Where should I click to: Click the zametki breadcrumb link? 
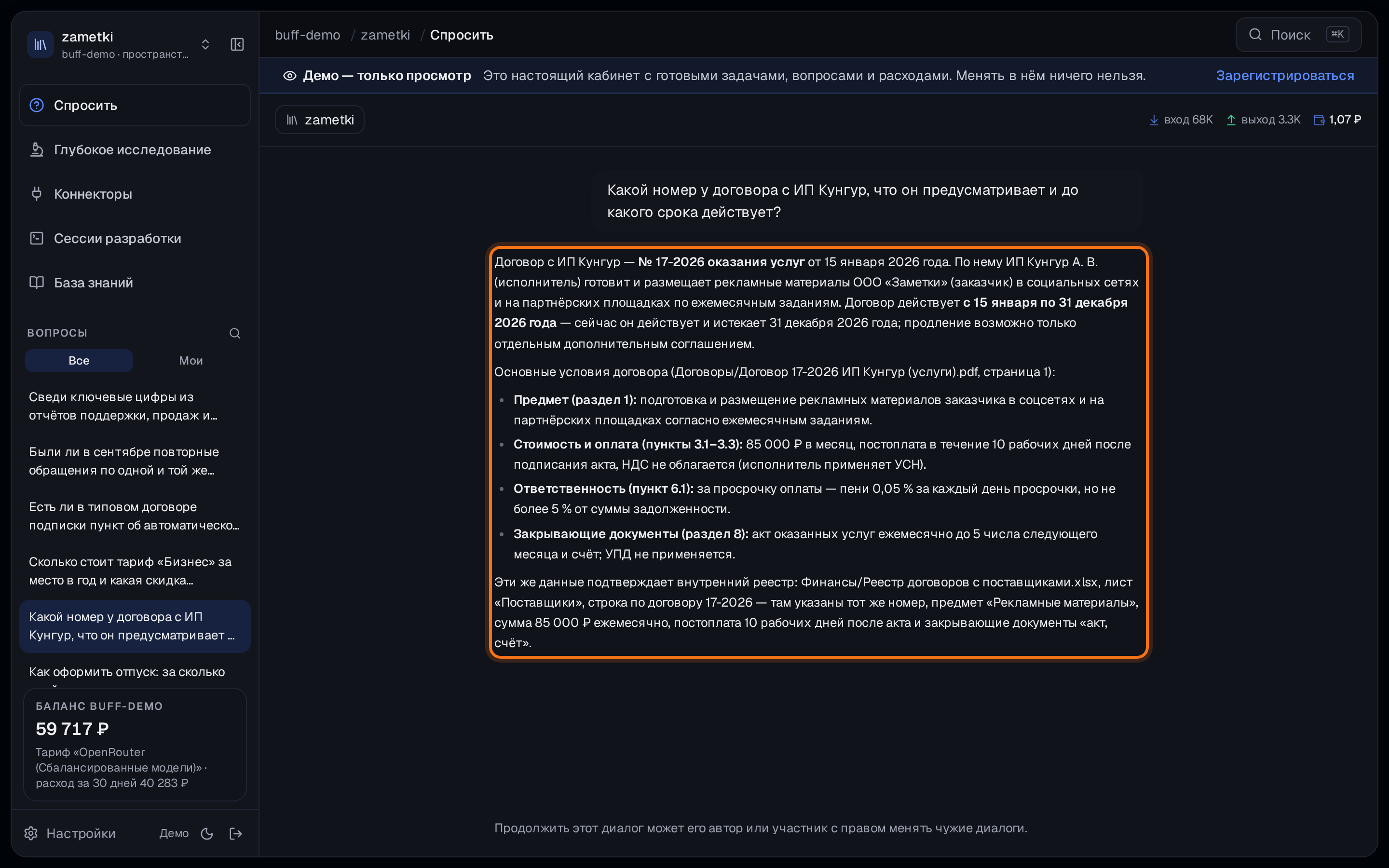point(385,35)
